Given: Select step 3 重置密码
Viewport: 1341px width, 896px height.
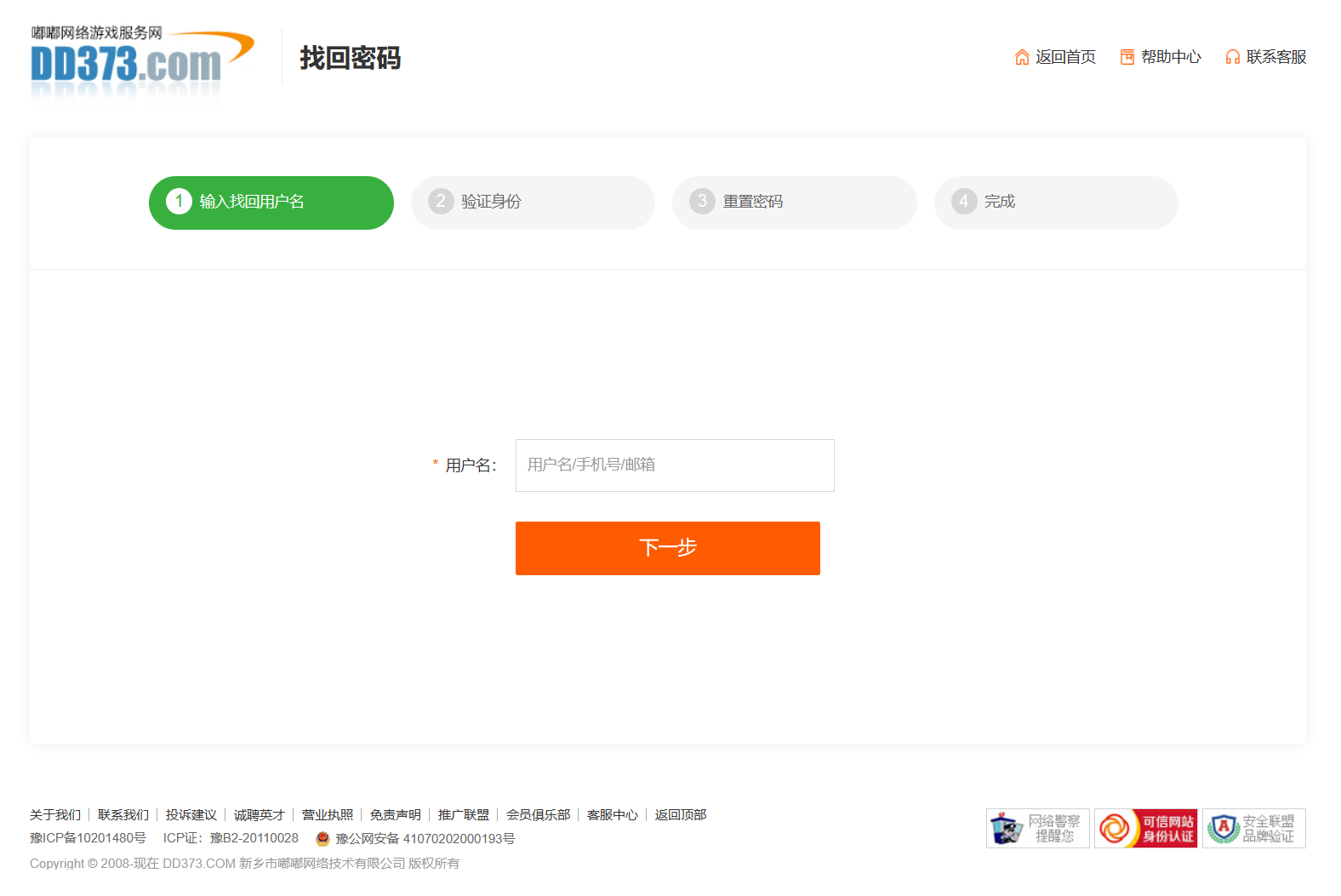Looking at the screenshot, I should [x=795, y=203].
